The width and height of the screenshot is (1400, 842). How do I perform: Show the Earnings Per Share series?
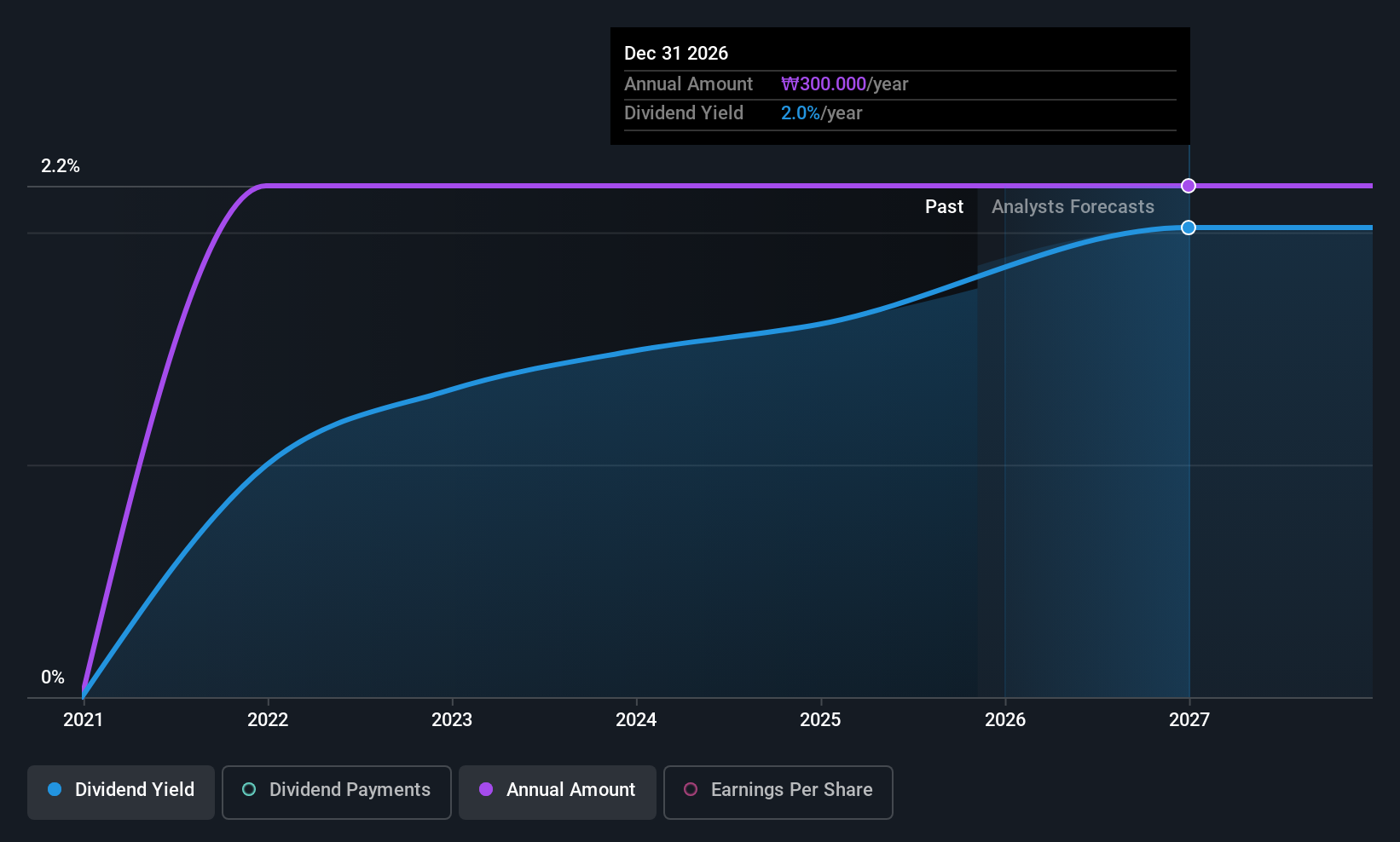coord(778,793)
